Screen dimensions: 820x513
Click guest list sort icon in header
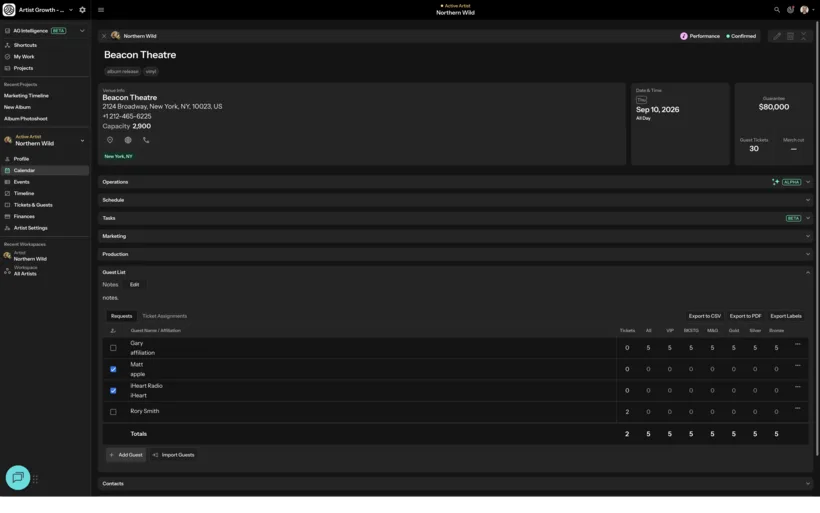(113, 330)
